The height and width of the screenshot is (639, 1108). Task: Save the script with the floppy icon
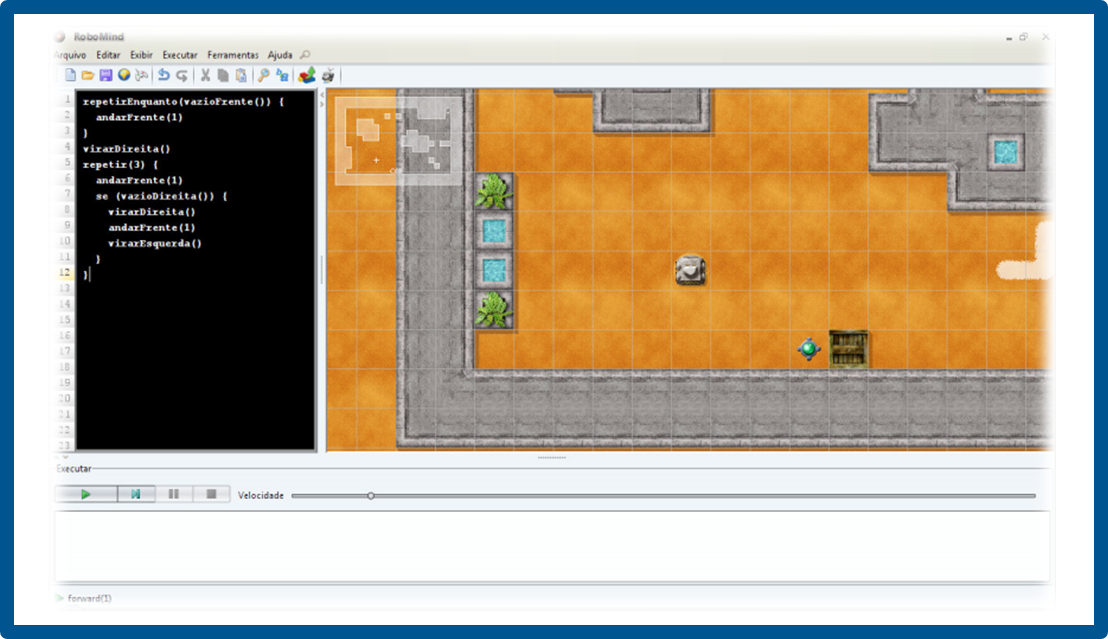click(x=106, y=75)
